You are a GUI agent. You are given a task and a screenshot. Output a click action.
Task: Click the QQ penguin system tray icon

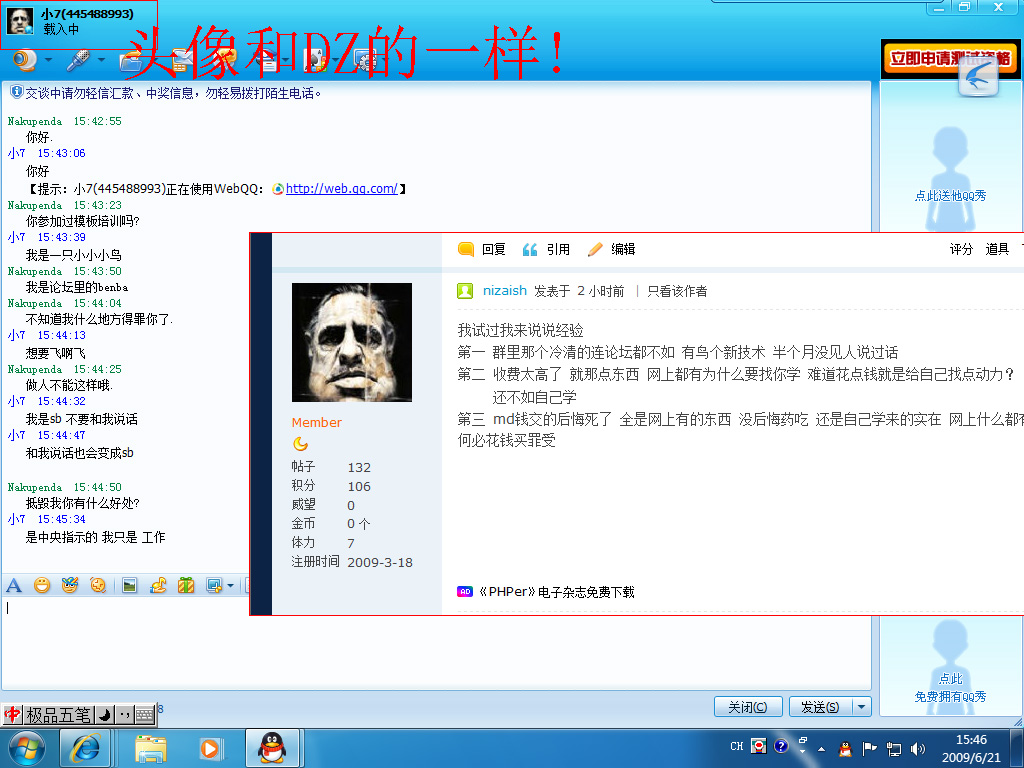coord(845,748)
